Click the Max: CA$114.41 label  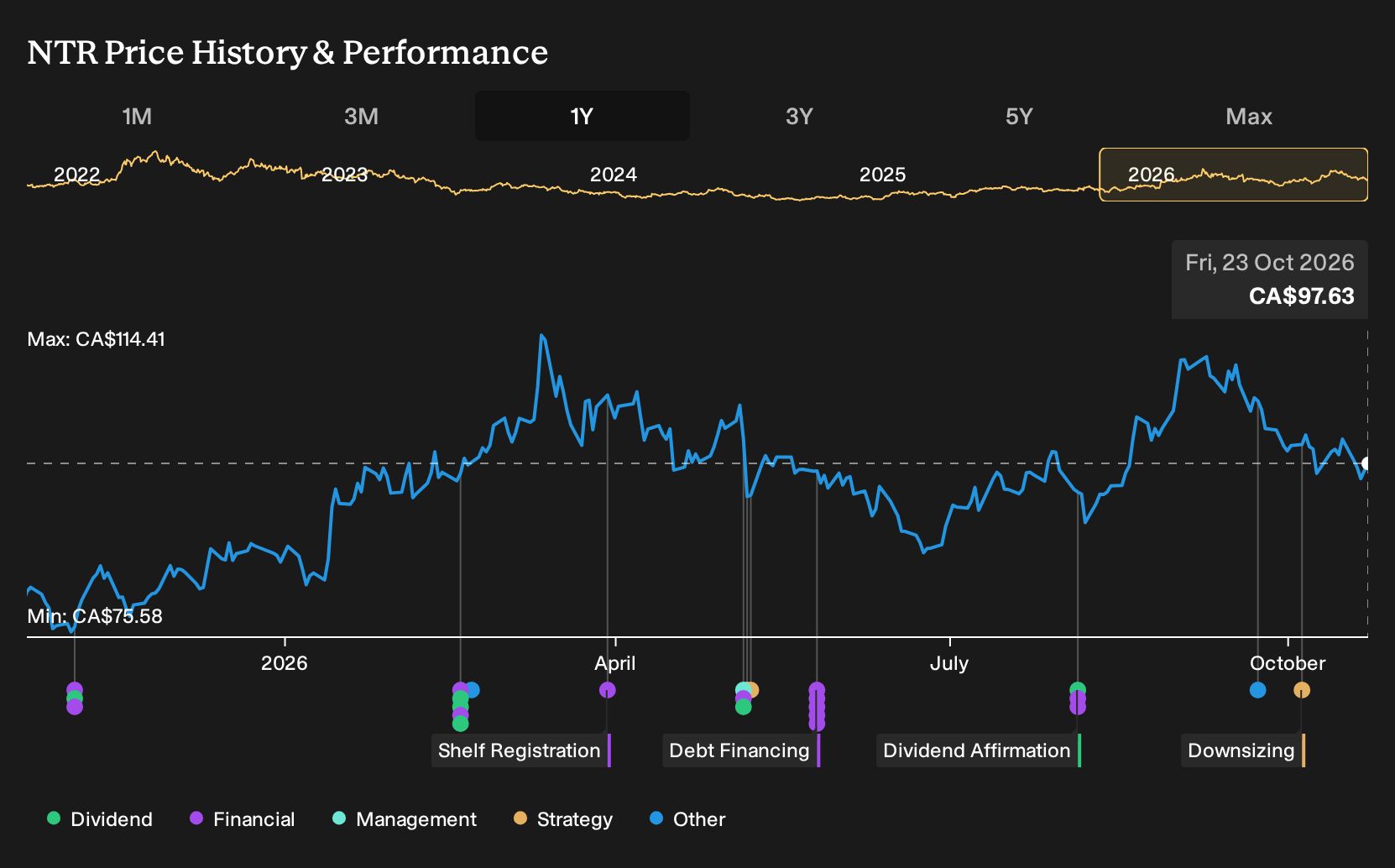coord(97,339)
